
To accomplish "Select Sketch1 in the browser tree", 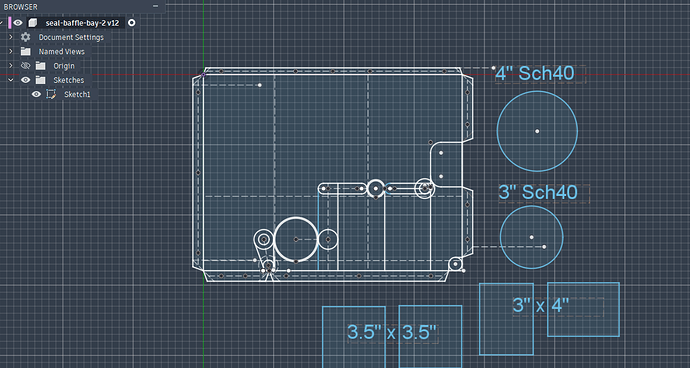I will pos(77,94).
